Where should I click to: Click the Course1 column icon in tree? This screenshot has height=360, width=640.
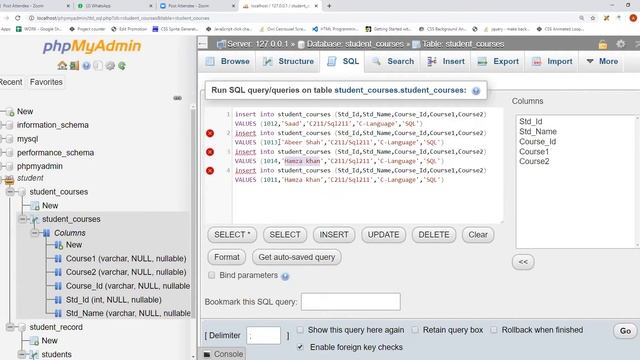coord(58,258)
